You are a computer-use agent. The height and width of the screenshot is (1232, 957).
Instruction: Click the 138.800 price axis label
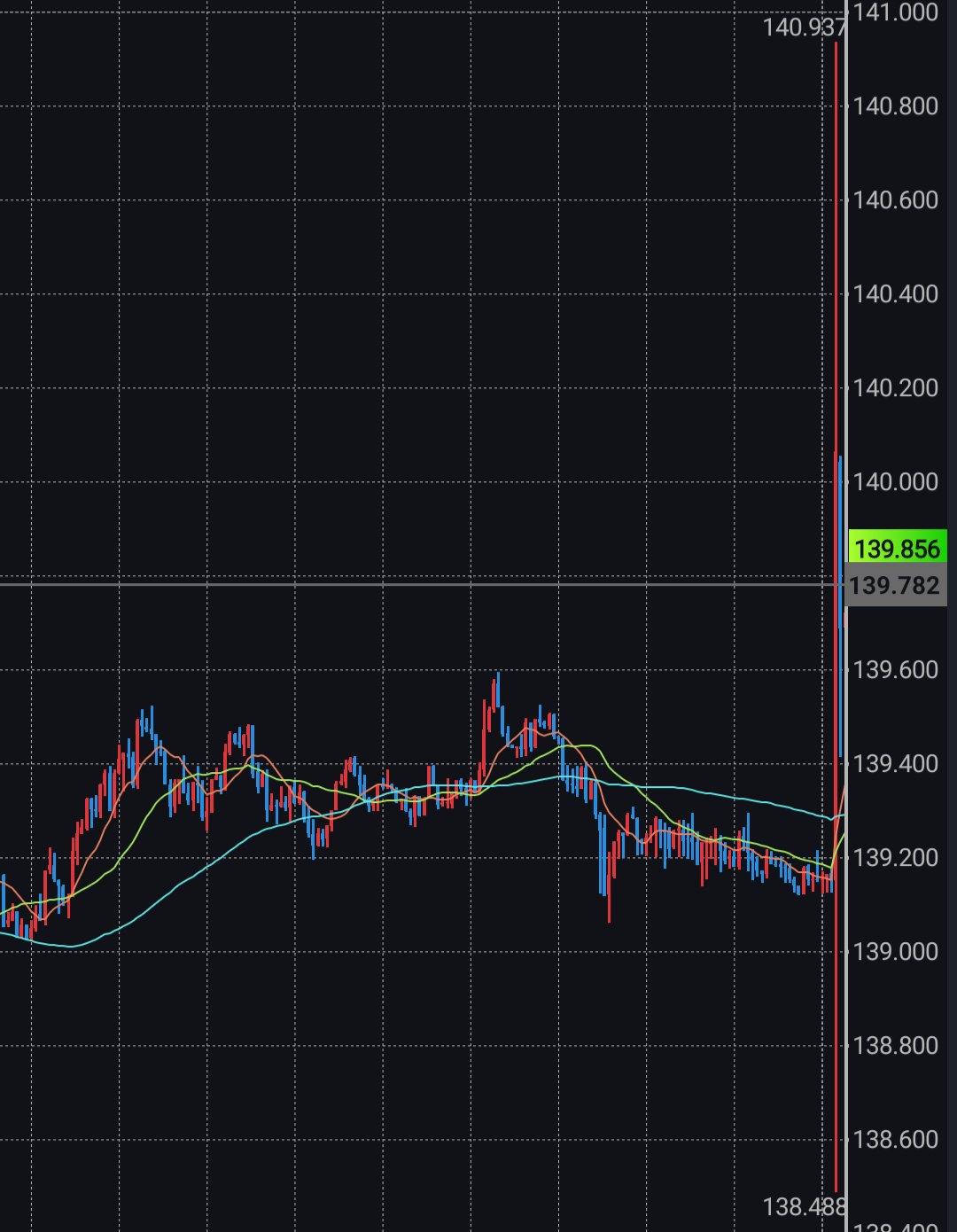coord(895,1046)
